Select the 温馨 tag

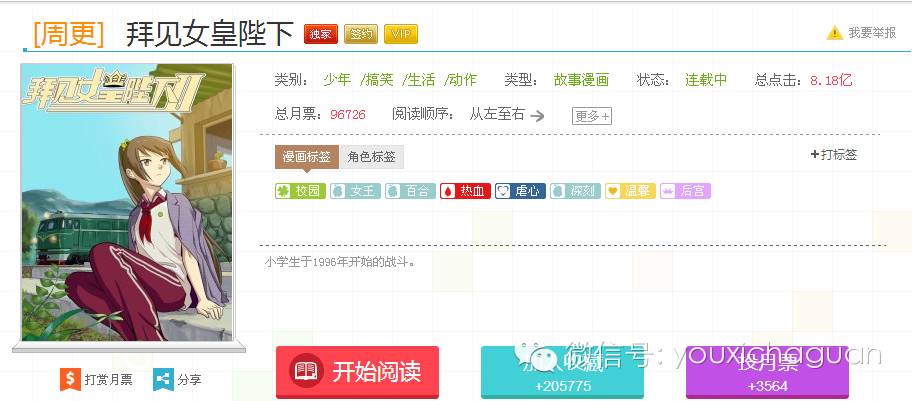click(630, 191)
